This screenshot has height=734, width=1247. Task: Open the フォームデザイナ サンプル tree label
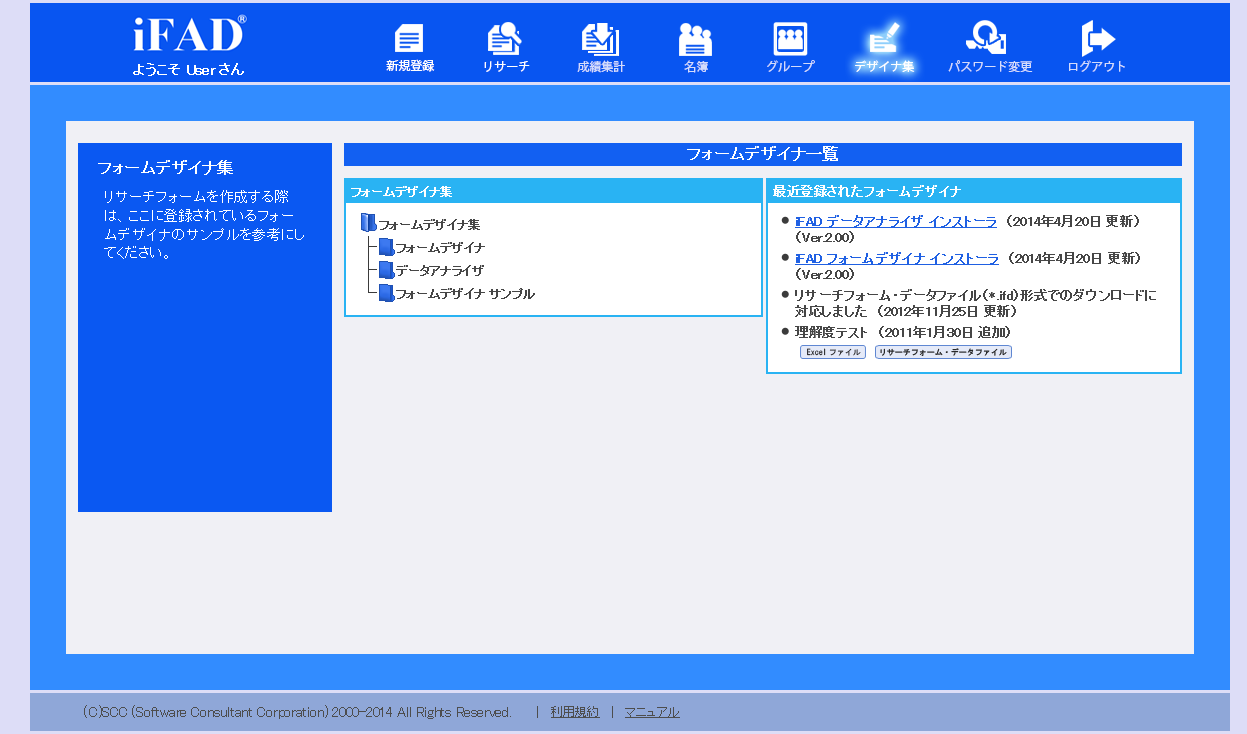click(x=465, y=294)
